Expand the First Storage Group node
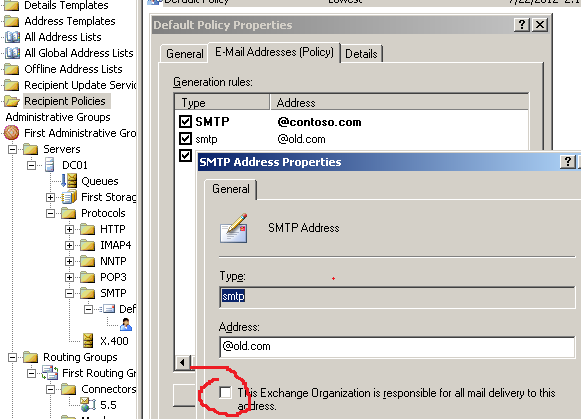581x419 pixels. point(50,197)
